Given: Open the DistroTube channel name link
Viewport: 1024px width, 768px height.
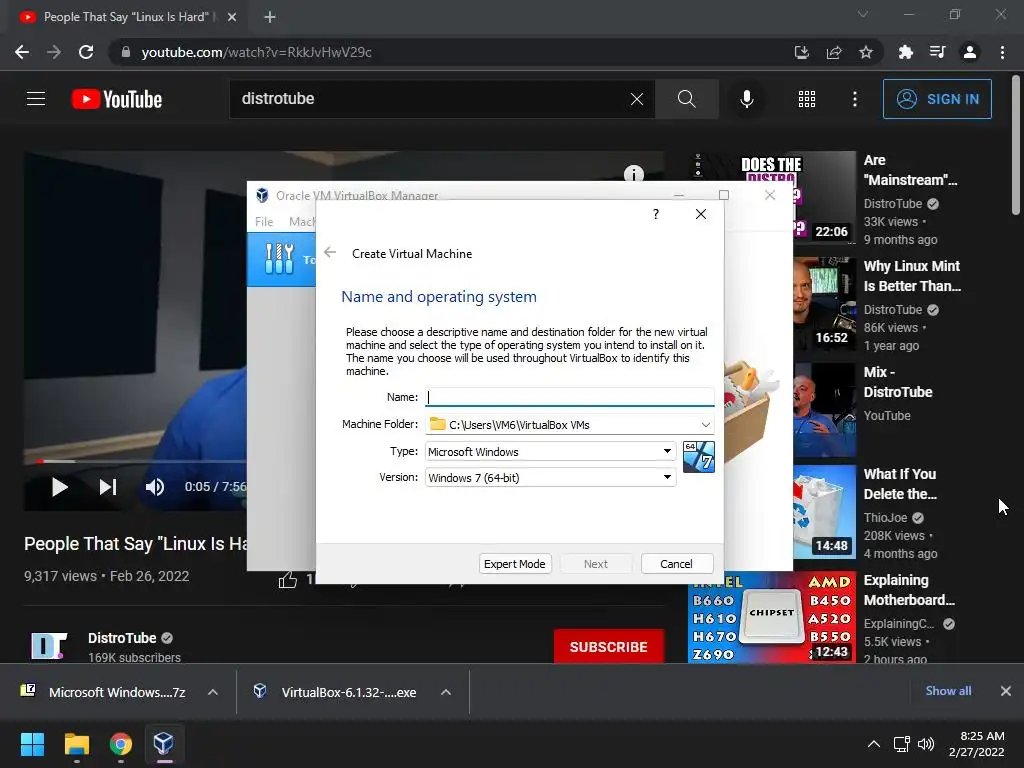Looking at the screenshot, I should (122, 638).
